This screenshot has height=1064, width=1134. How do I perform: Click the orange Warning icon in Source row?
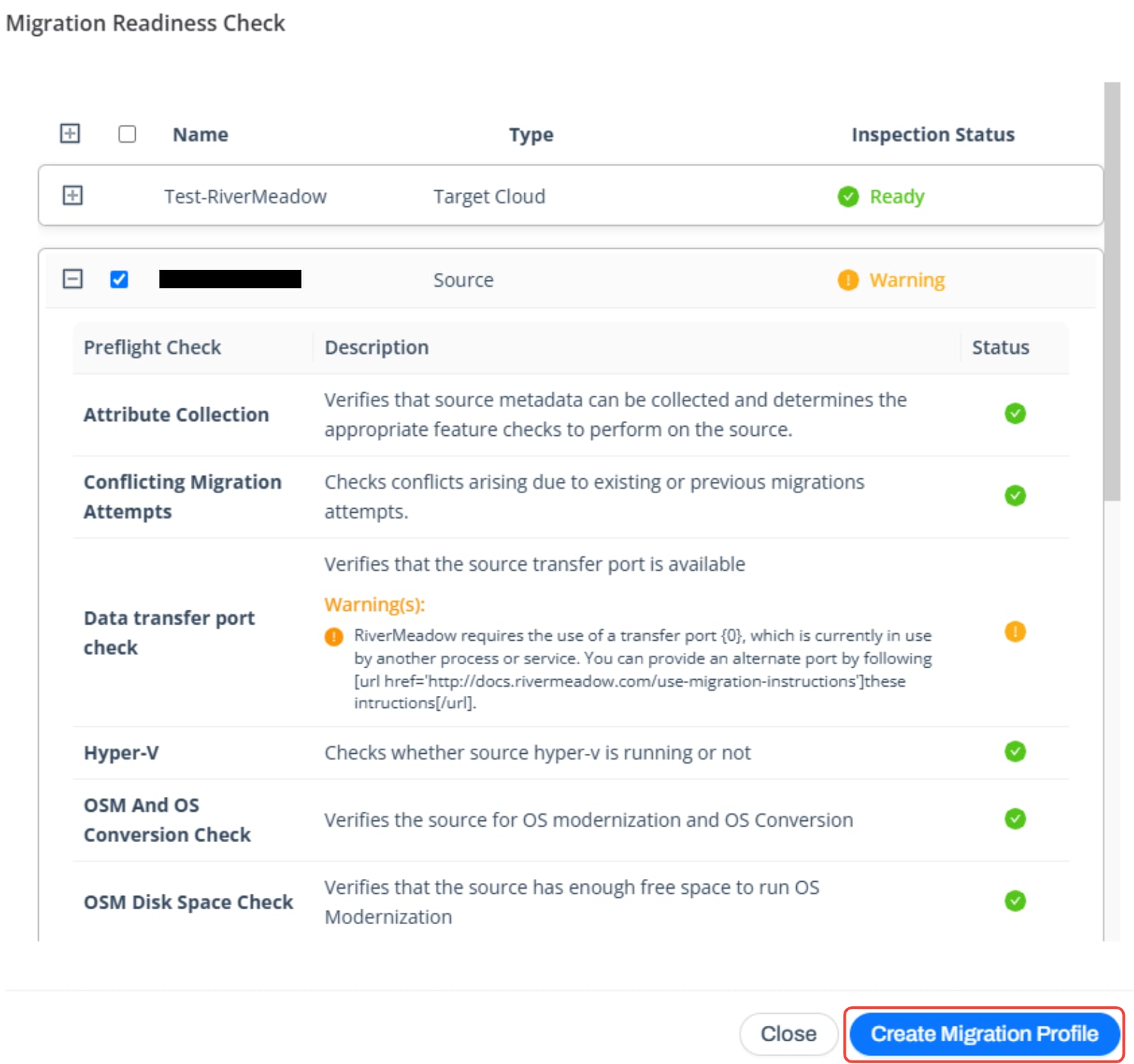[x=848, y=280]
